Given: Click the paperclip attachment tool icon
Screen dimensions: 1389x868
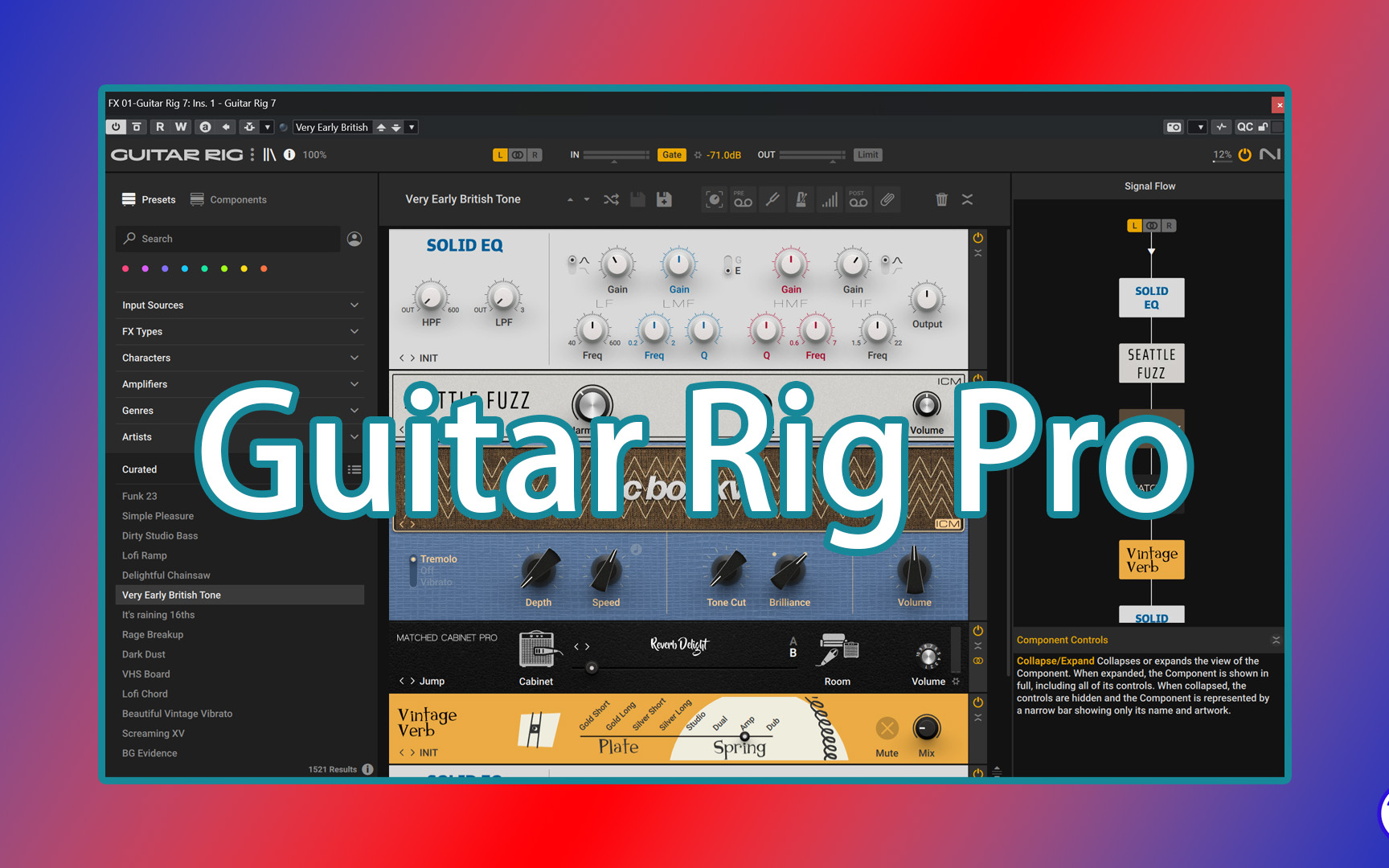Looking at the screenshot, I should coord(887,199).
